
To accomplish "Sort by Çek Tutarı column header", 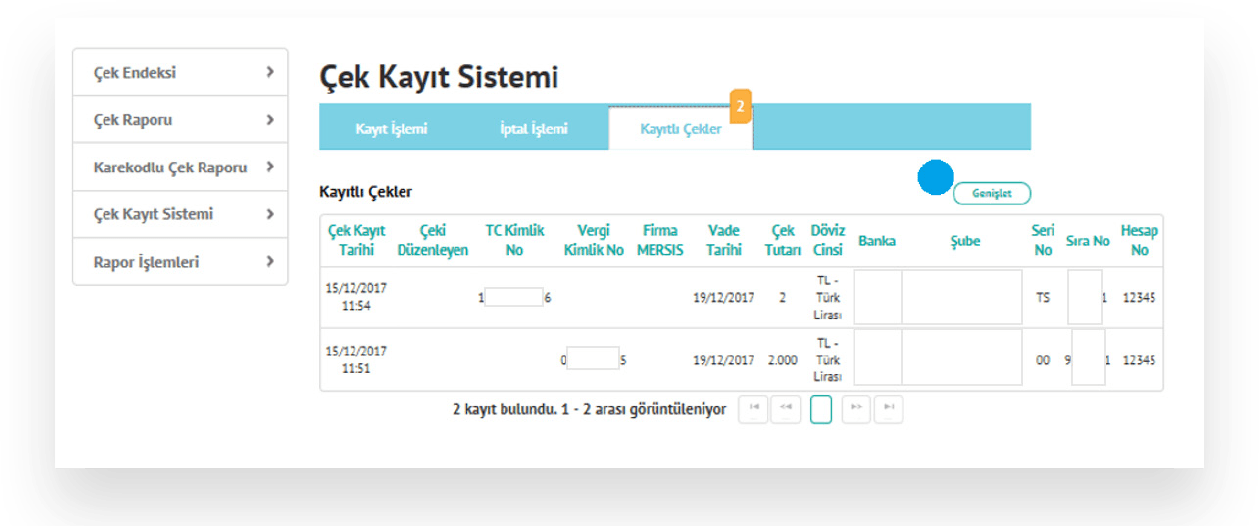I will pos(783,240).
